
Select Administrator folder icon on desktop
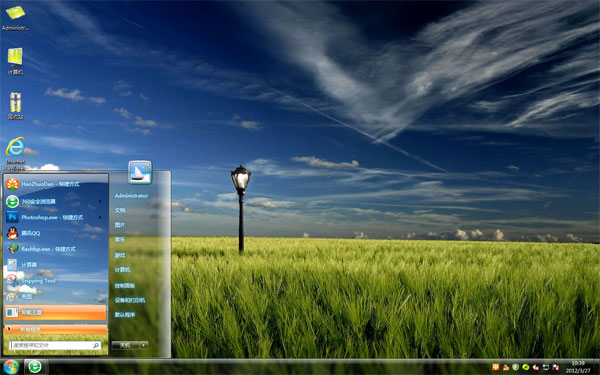(x=15, y=17)
